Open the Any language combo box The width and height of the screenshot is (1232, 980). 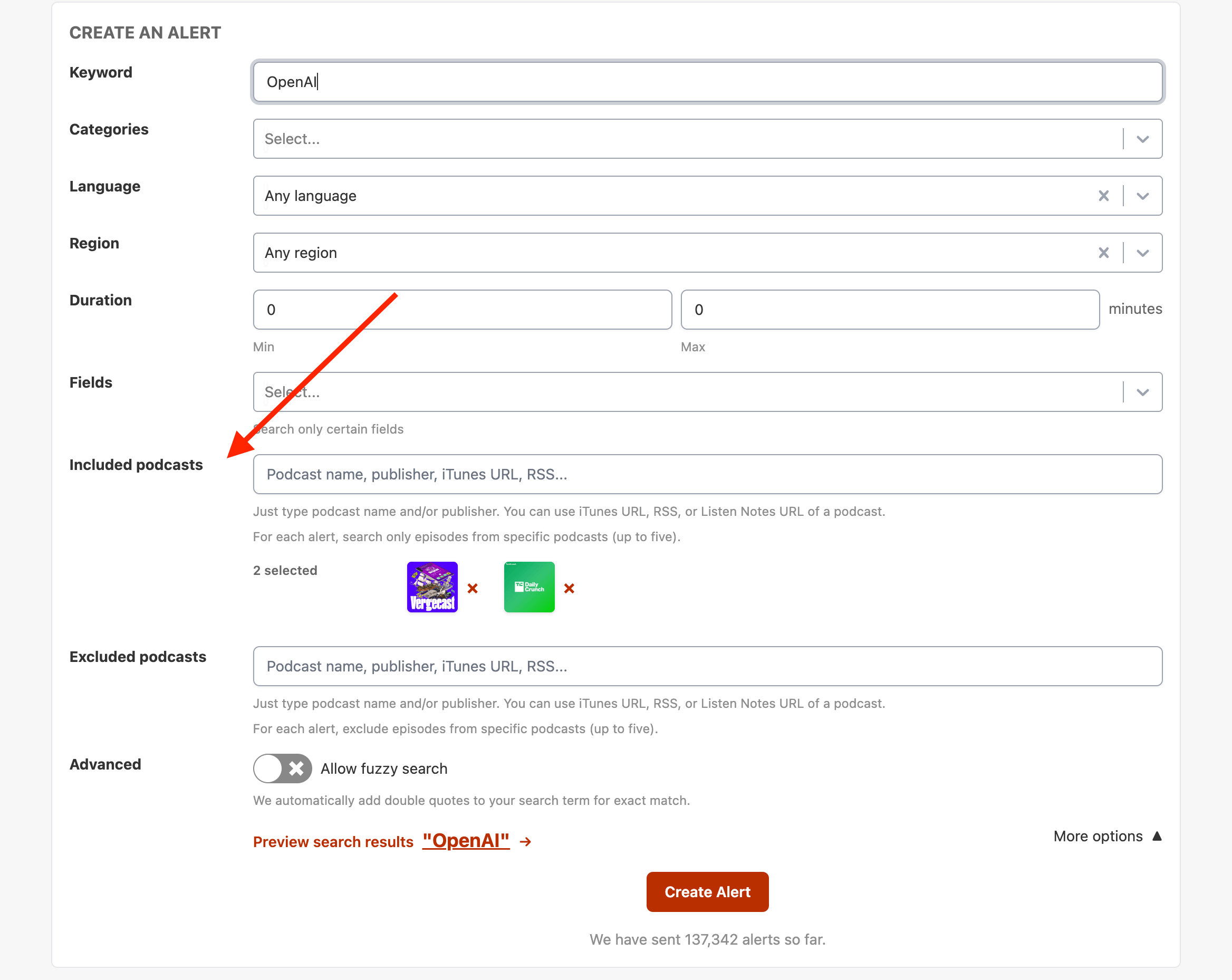click(x=707, y=196)
